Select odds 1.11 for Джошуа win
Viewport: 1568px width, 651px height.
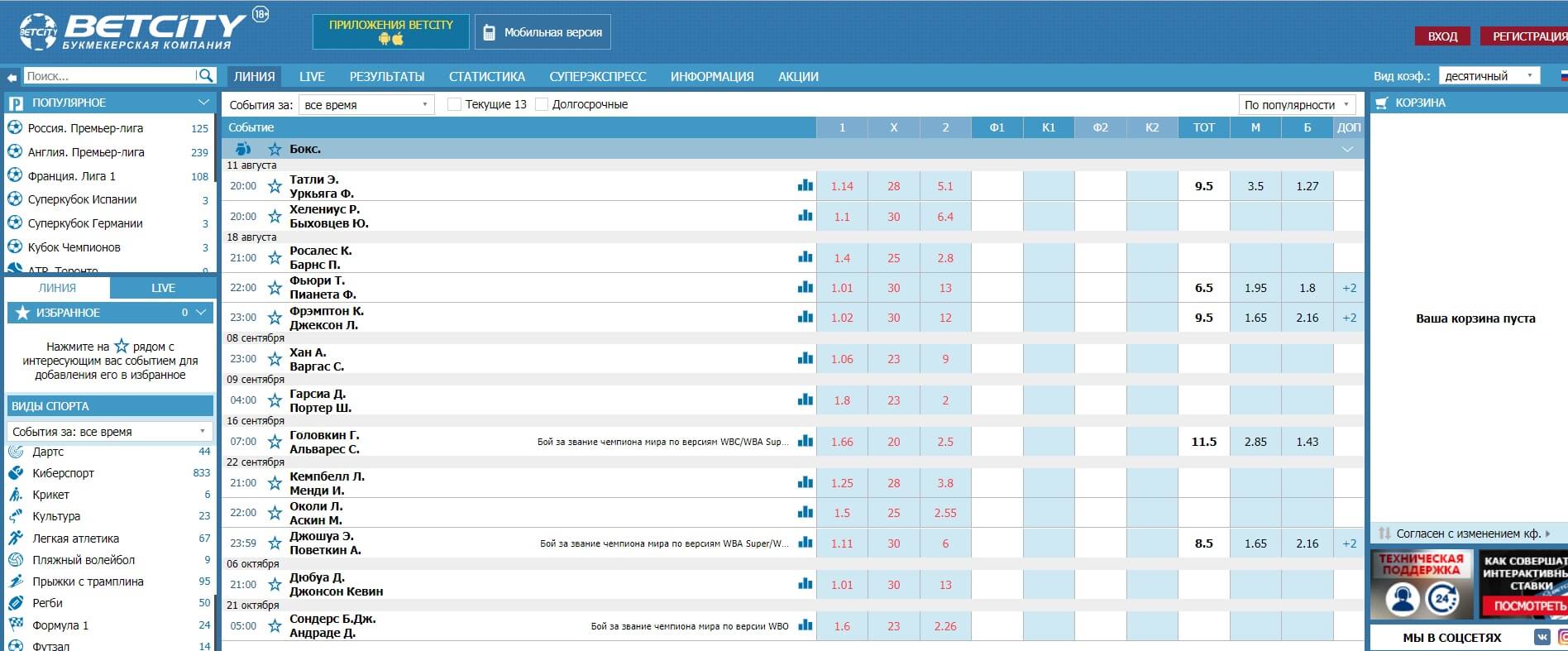(842, 543)
